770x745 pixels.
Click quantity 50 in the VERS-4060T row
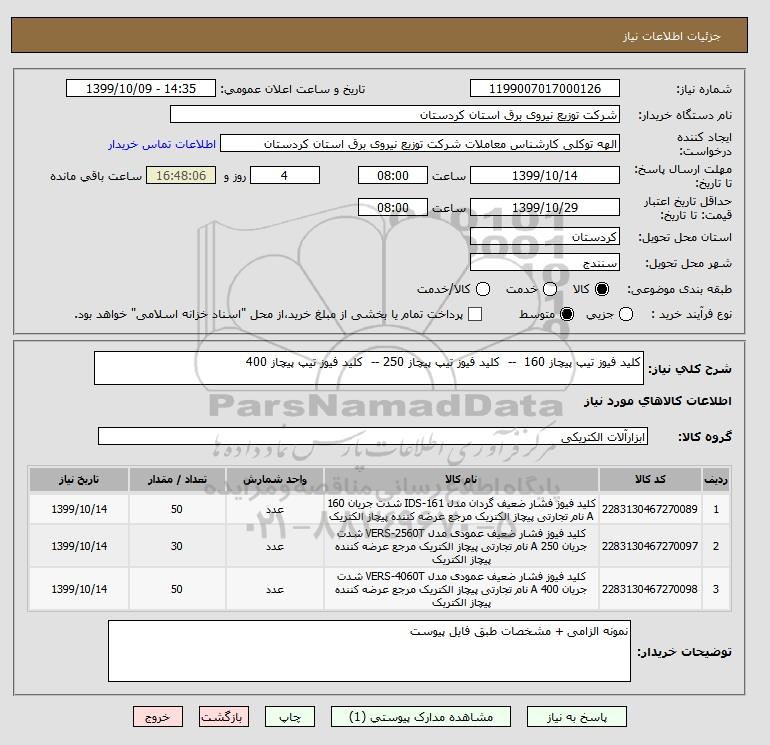(x=177, y=589)
